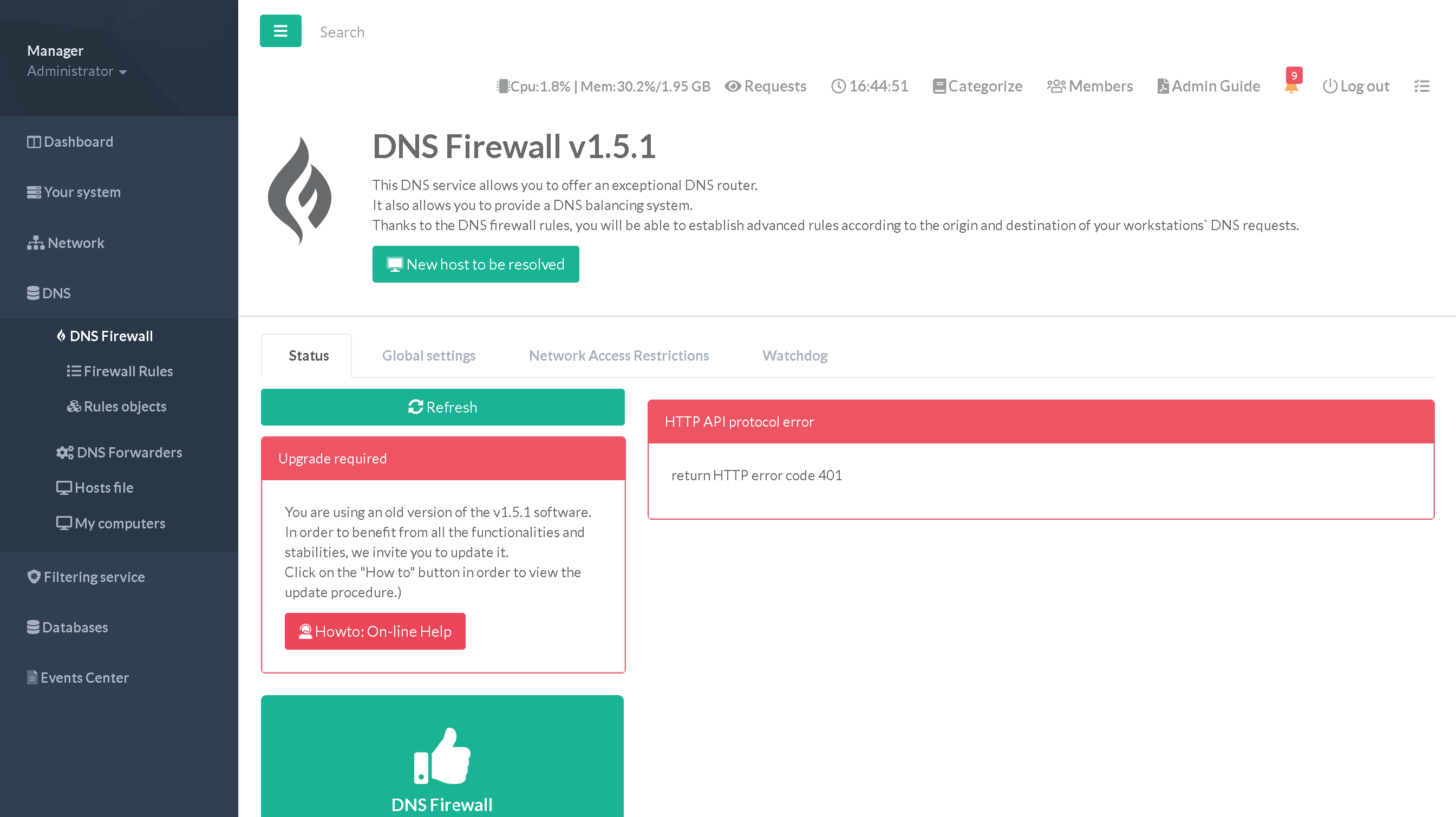Click the notification bell icon
1456x817 pixels.
[x=1291, y=87]
